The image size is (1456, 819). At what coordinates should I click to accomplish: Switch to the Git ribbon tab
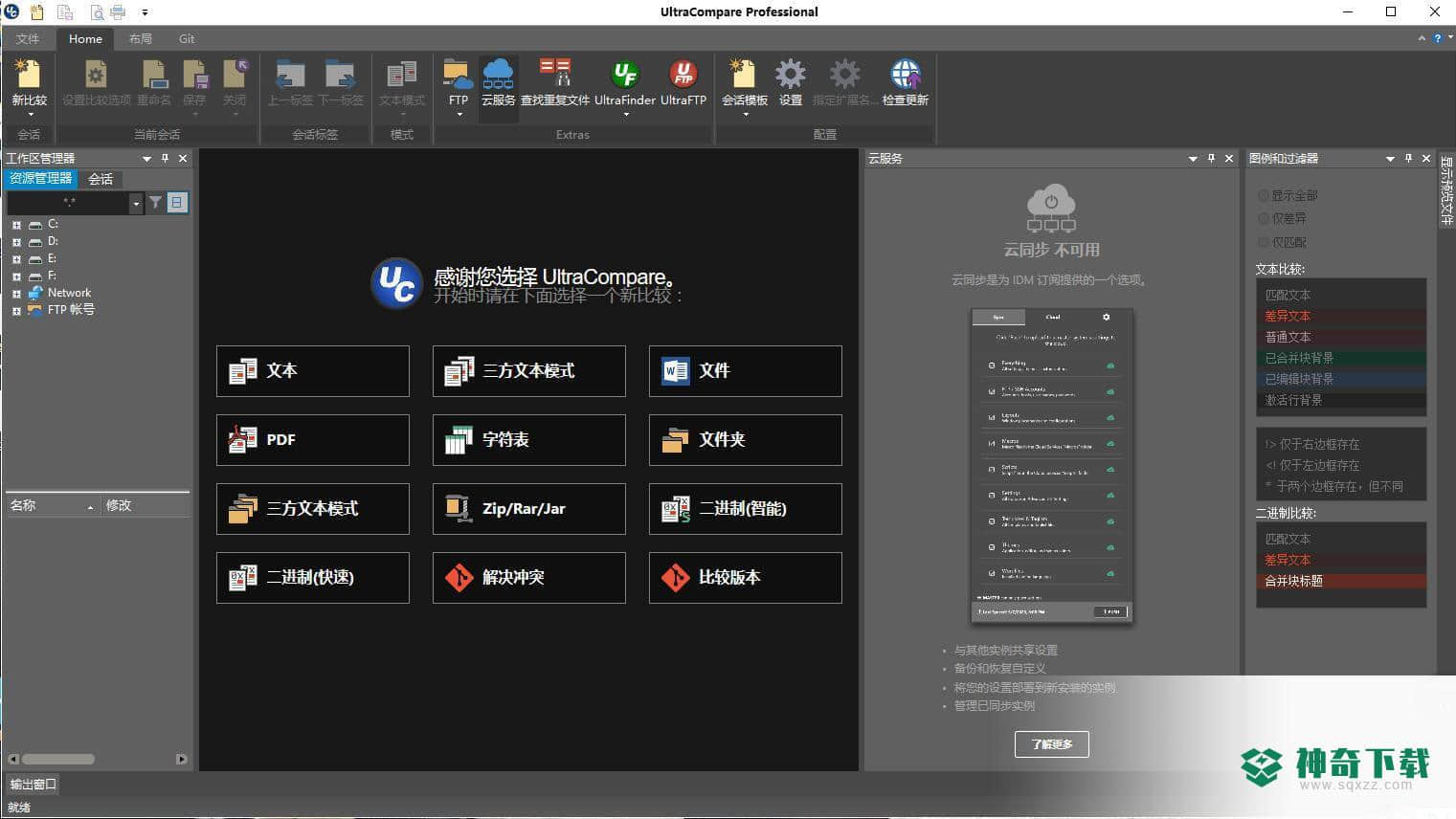coord(187,38)
